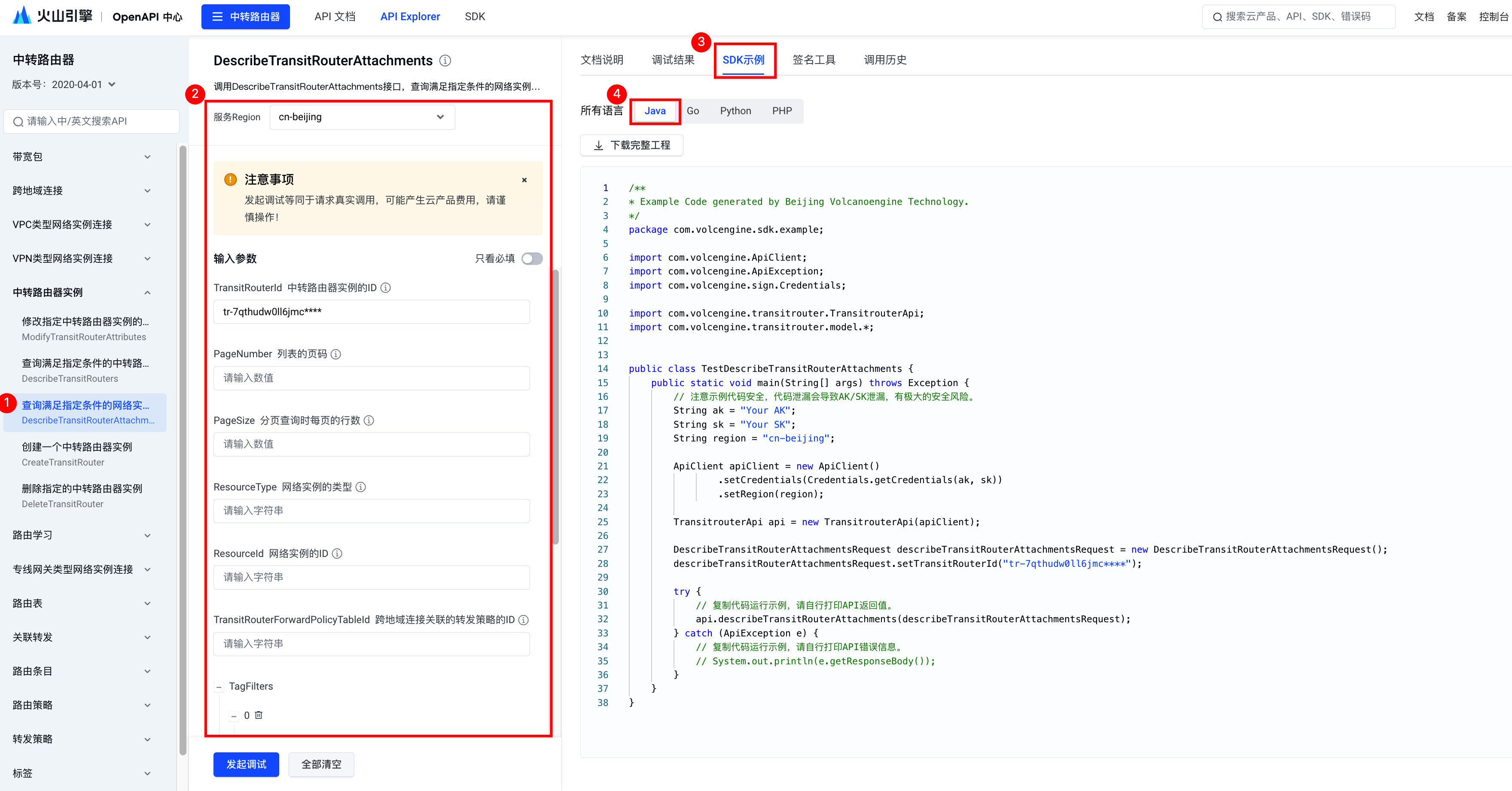Viewport: 1512px width, 791px height.
Task: Close the 注意事项 notice
Action: tap(524, 180)
